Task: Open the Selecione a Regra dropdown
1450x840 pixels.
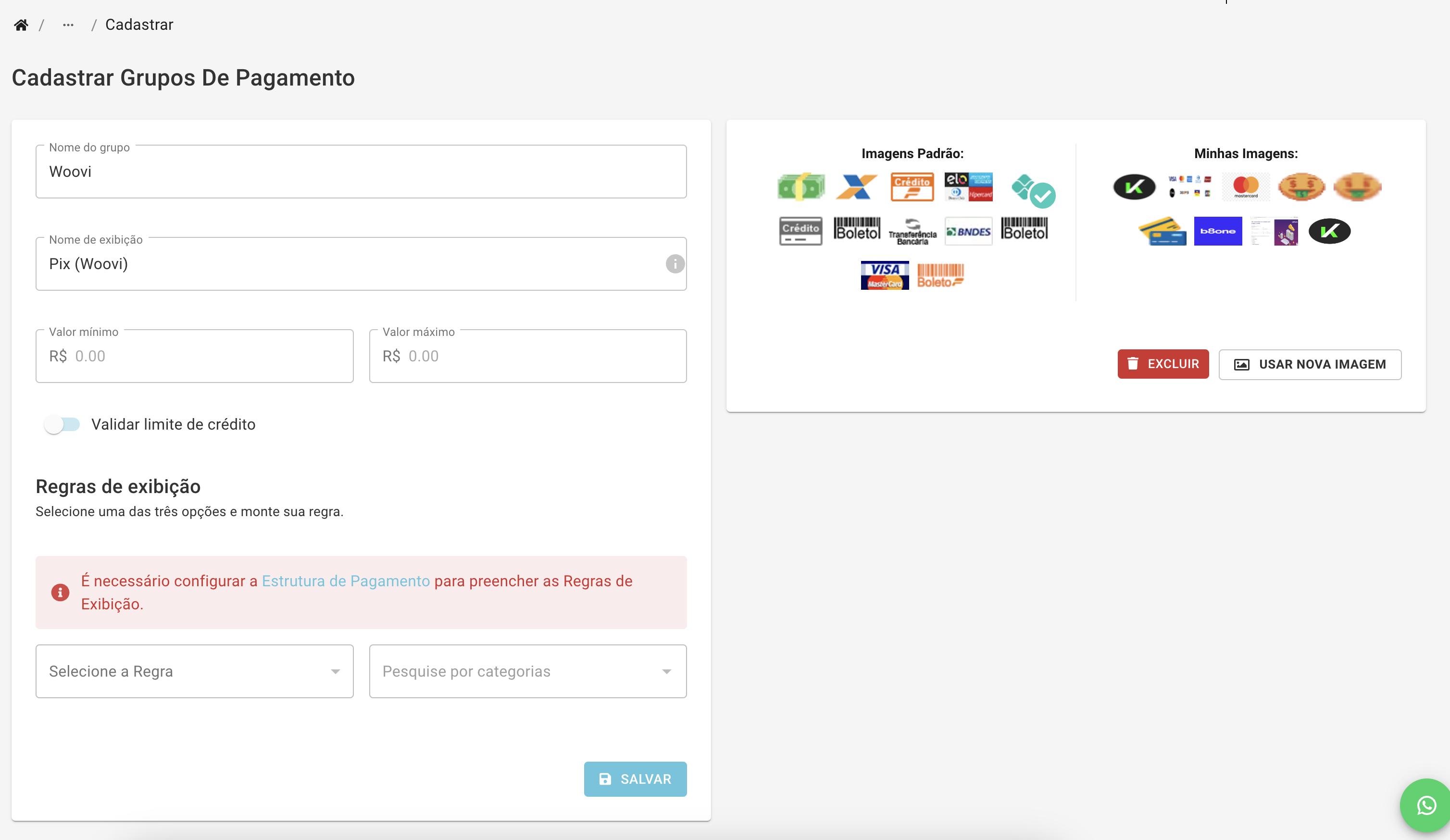Action: (195, 671)
